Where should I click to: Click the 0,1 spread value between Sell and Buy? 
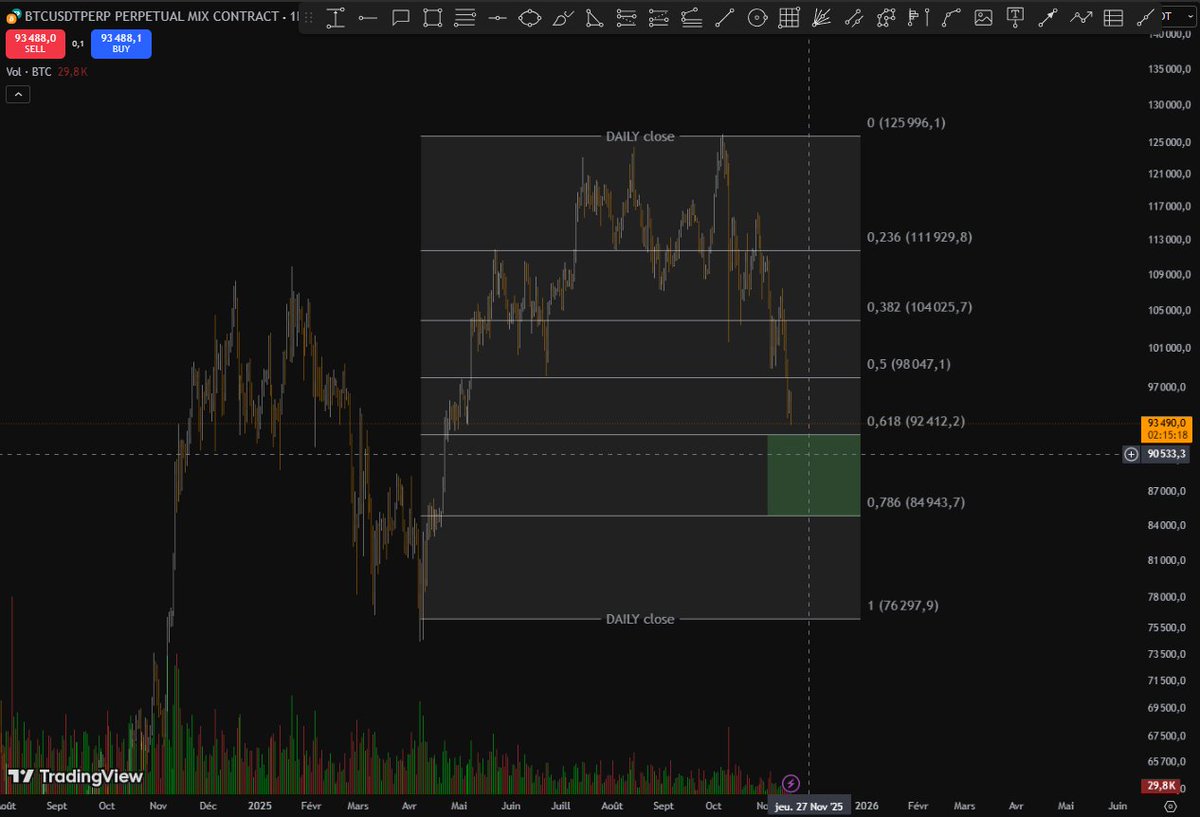pyautogui.click(x=77, y=43)
